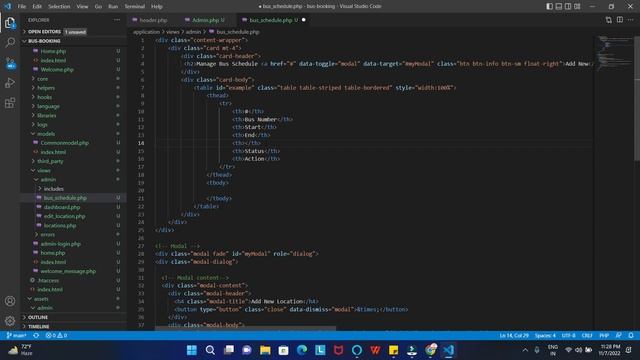The image size is (640, 360).
Task: Open the Run and Debug view
Action: click(x=10, y=83)
